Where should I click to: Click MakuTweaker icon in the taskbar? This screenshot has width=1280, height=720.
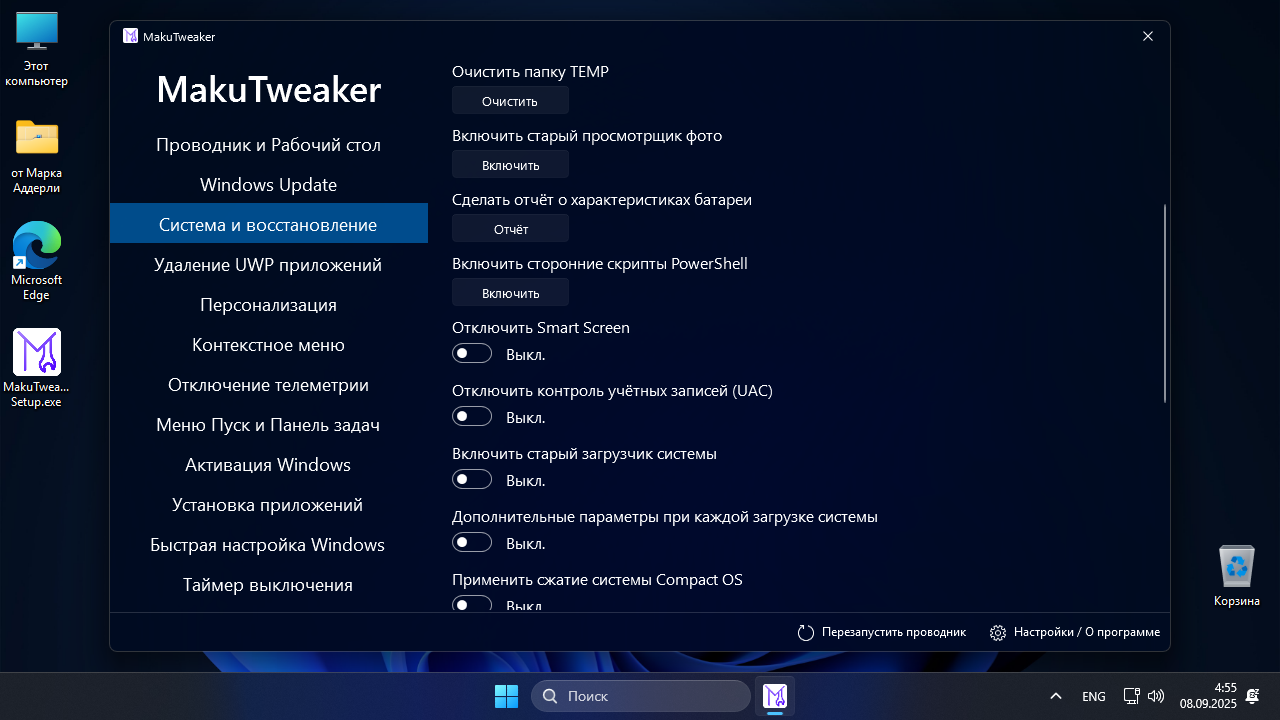click(x=775, y=696)
